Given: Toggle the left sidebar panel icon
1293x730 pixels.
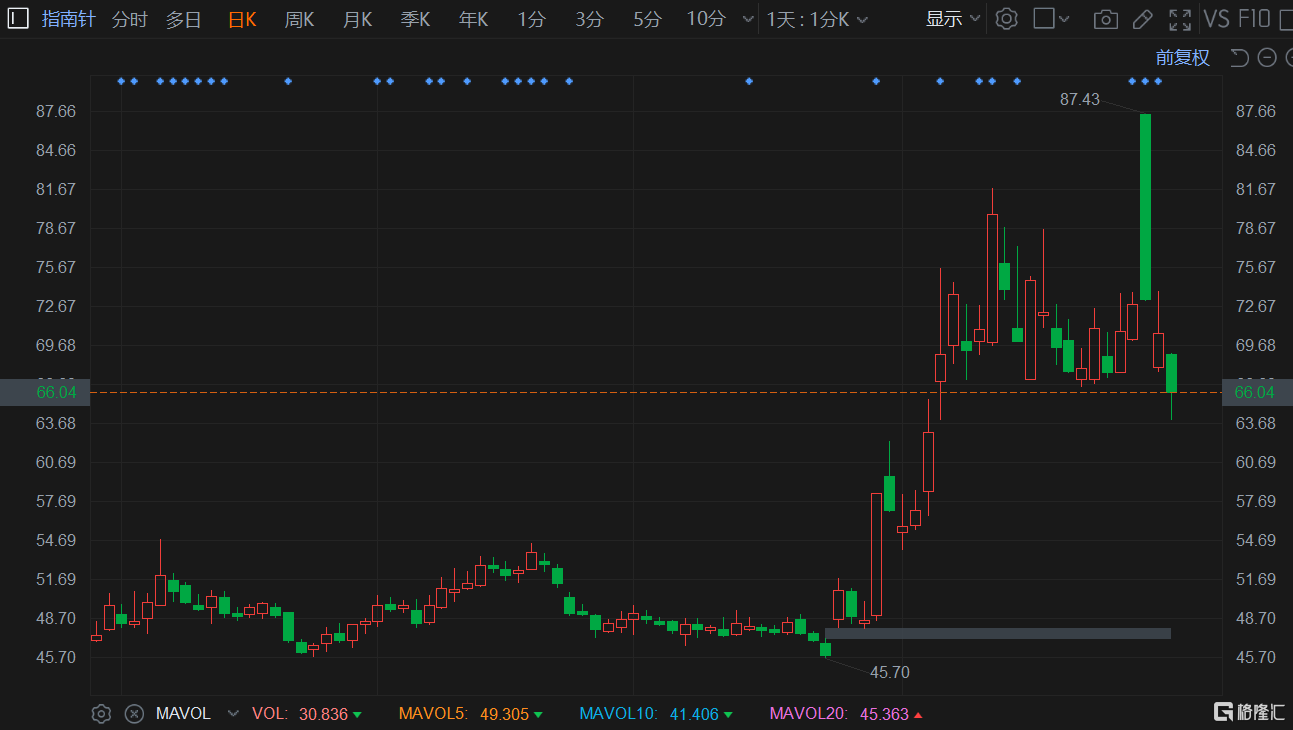Looking at the screenshot, I should click(18, 19).
